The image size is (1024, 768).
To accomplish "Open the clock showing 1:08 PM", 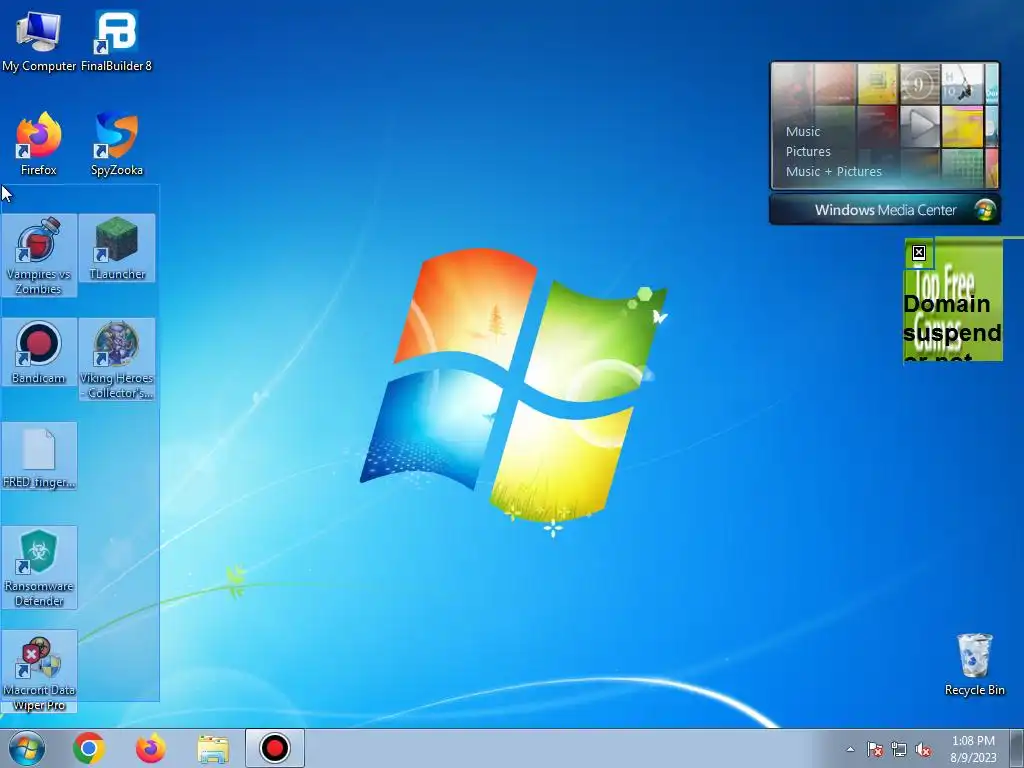I will click(x=973, y=749).
